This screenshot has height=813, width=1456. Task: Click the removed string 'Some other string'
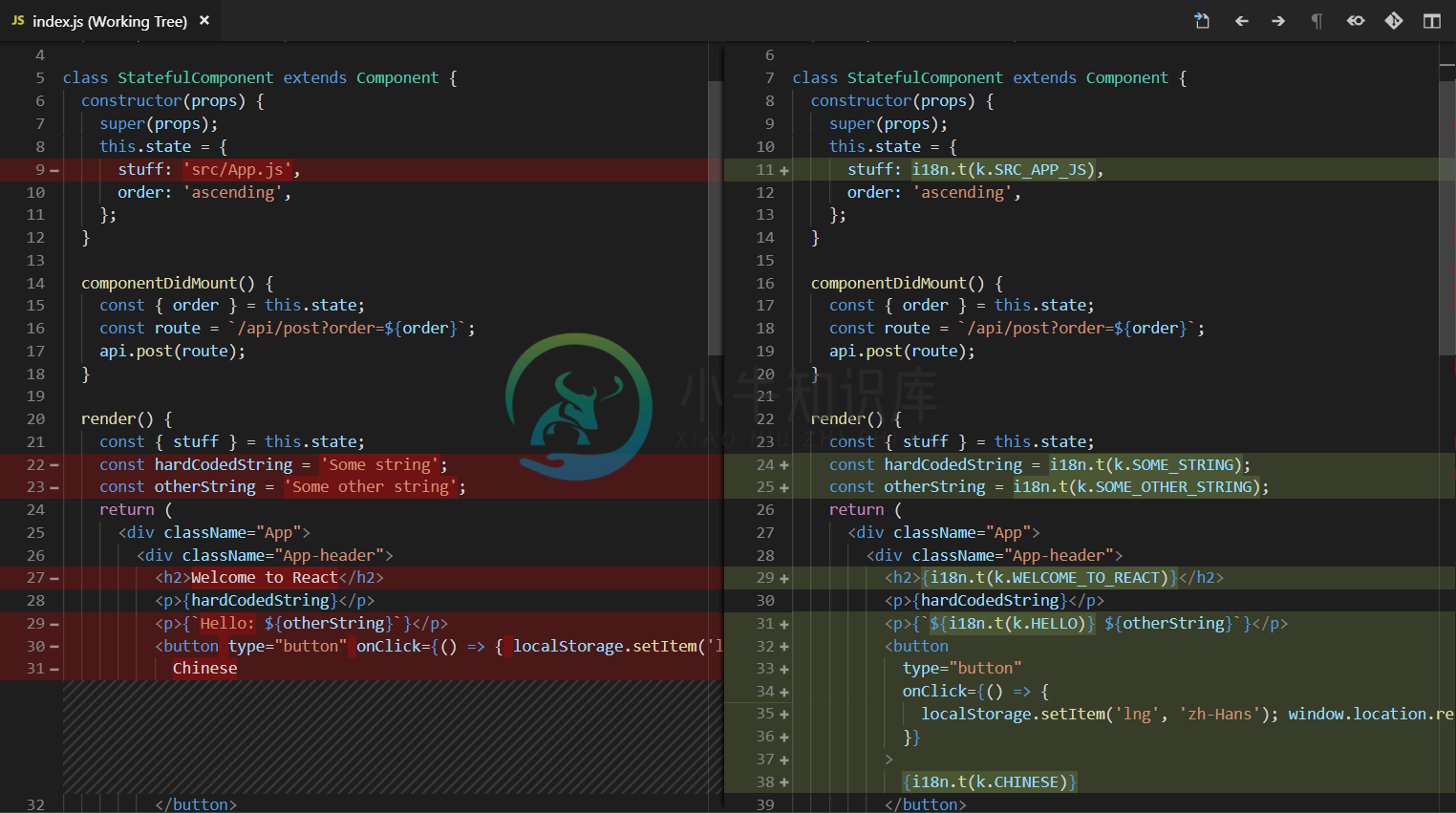click(371, 487)
